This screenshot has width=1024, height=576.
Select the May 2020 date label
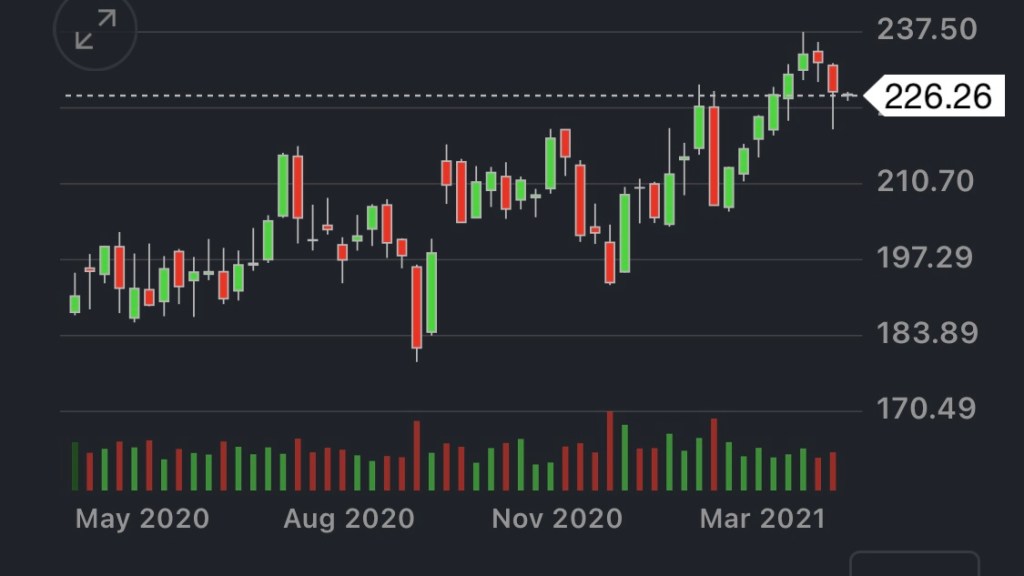(x=142, y=519)
